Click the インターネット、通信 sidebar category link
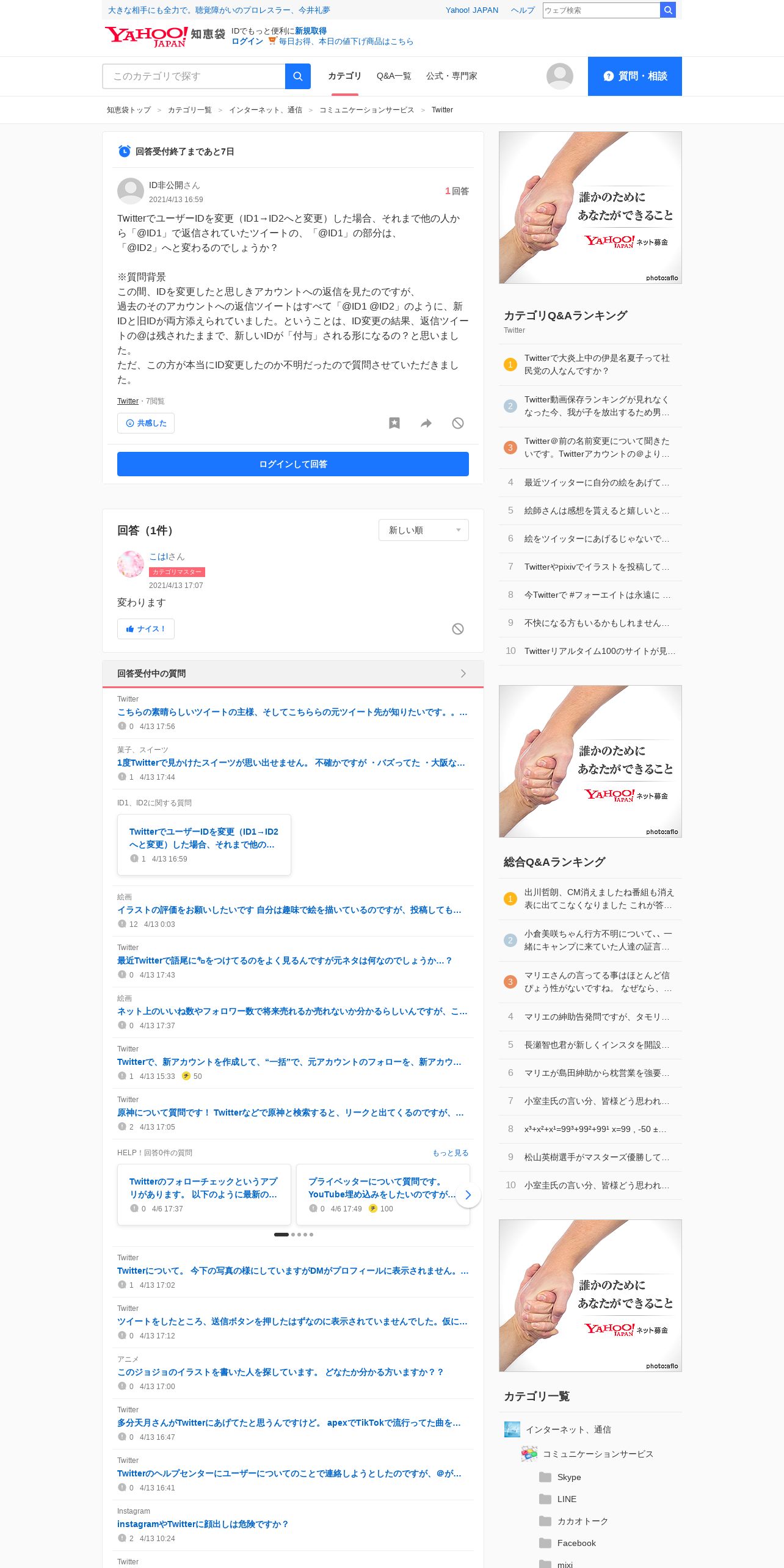 [568, 1430]
